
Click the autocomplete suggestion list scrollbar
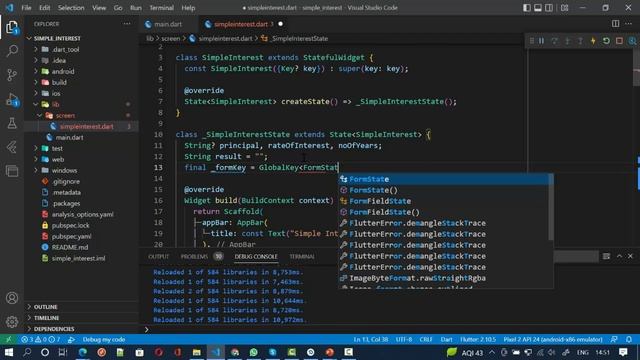click(x=551, y=207)
